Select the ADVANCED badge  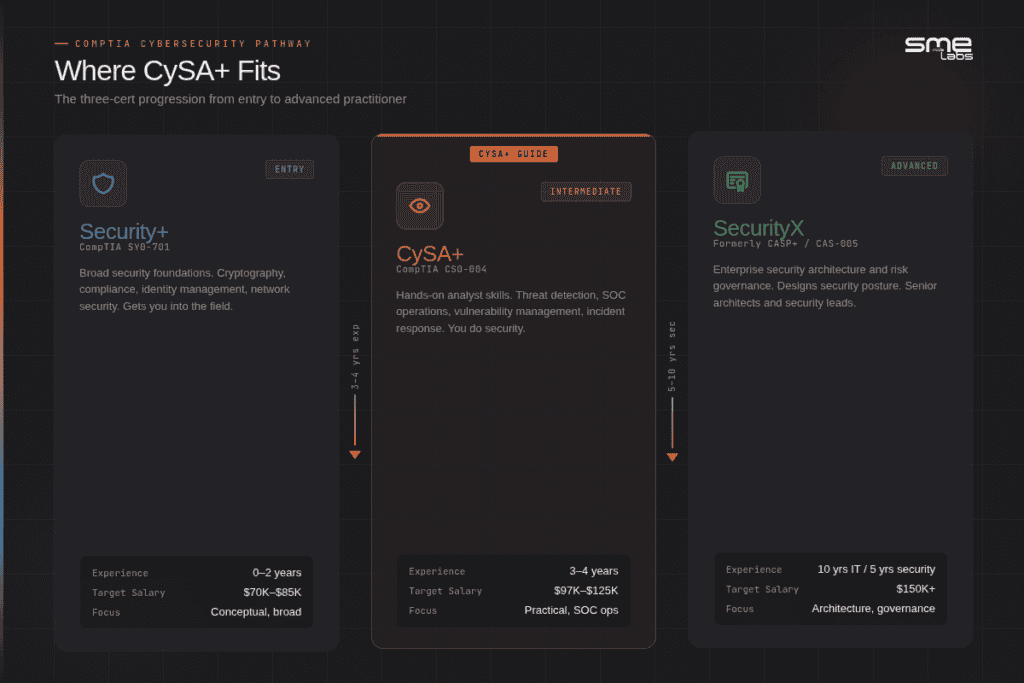click(x=914, y=166)
